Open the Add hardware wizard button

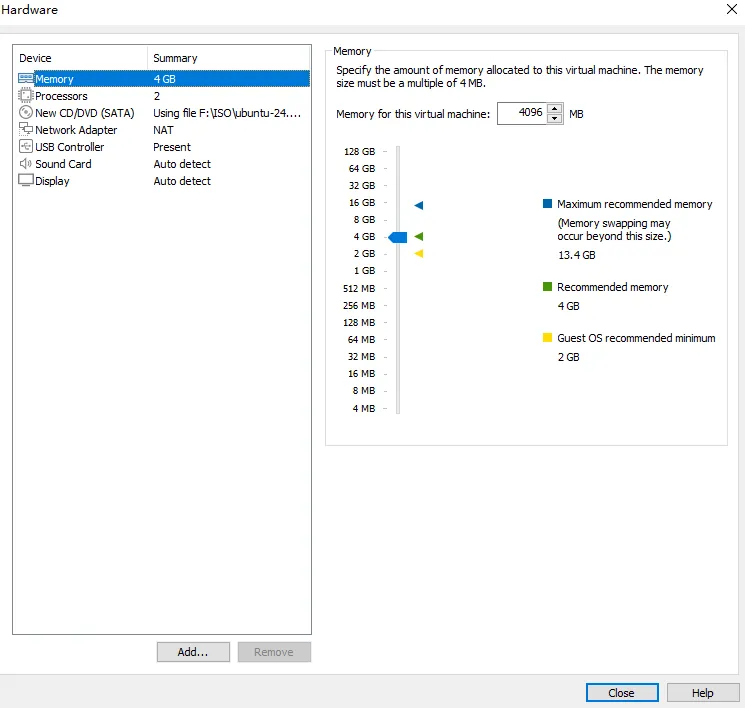pyautogui.click(x=193, y=652)
